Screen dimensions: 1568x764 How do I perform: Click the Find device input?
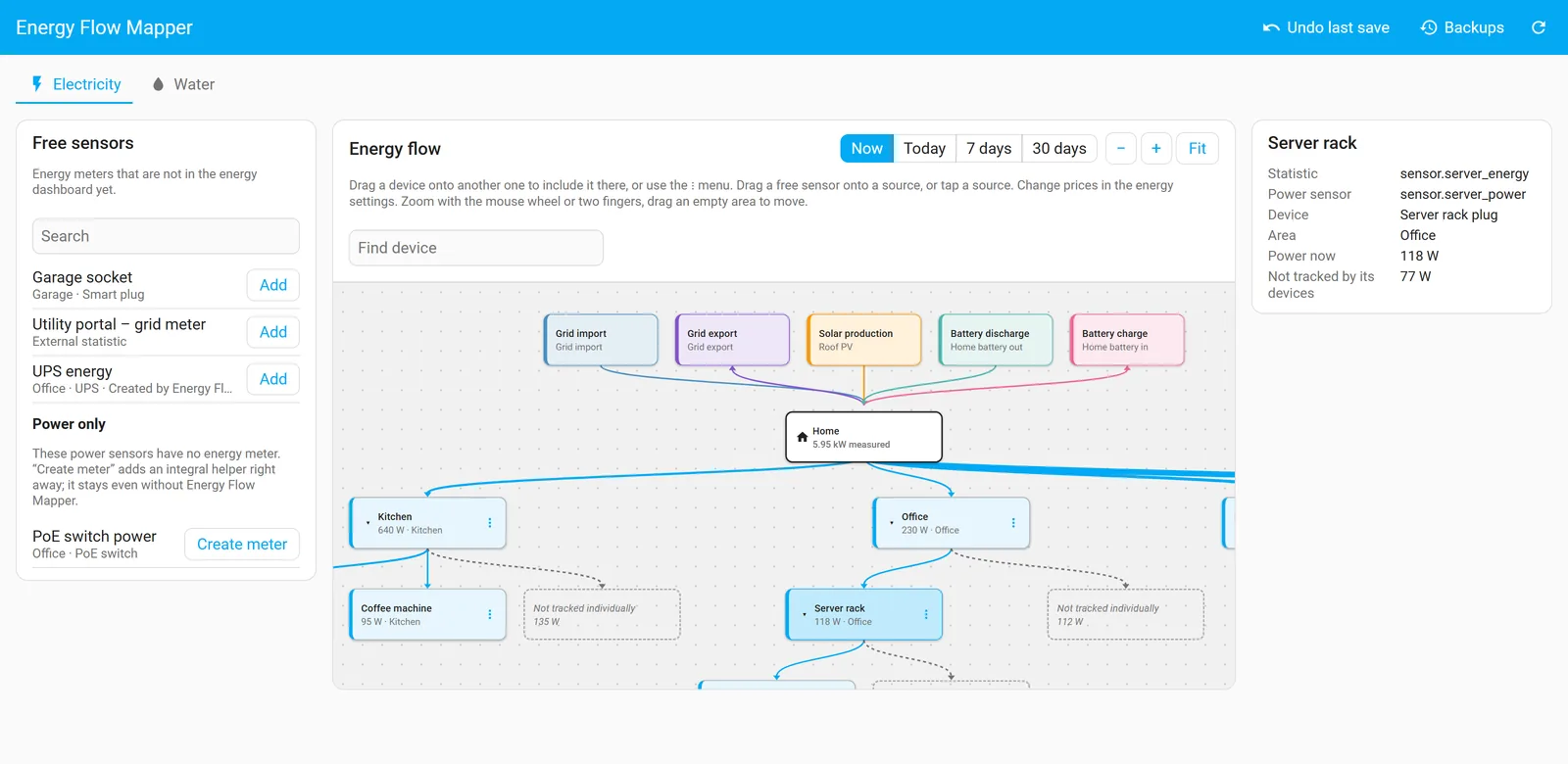[x=476, y=248]
